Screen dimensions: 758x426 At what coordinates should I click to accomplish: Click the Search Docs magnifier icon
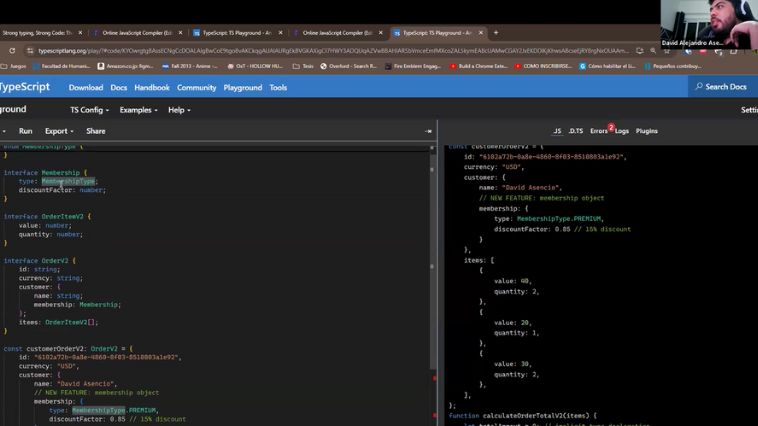(698, 87)
